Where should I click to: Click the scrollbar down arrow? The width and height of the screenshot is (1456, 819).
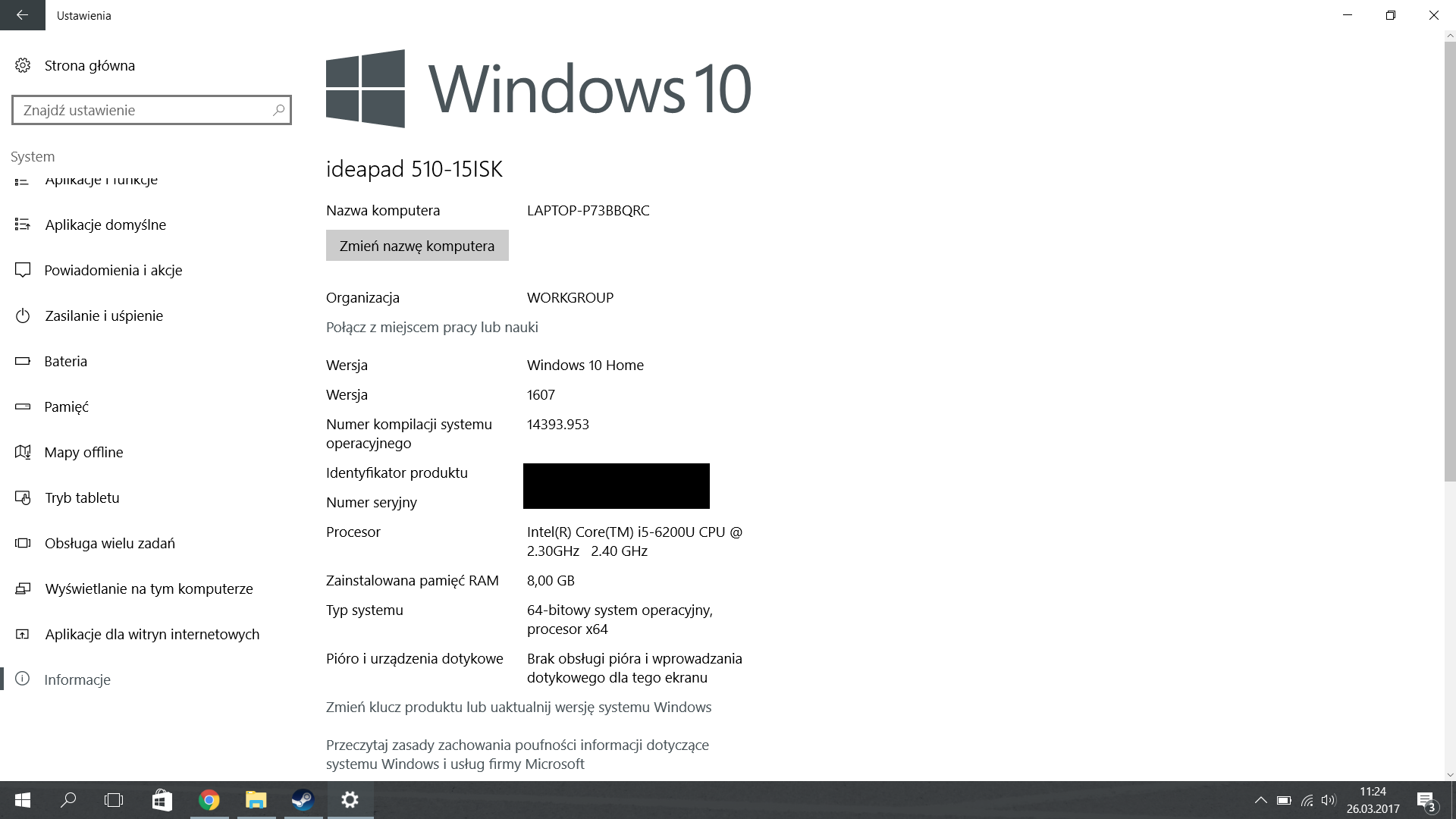click(1450, 775)
